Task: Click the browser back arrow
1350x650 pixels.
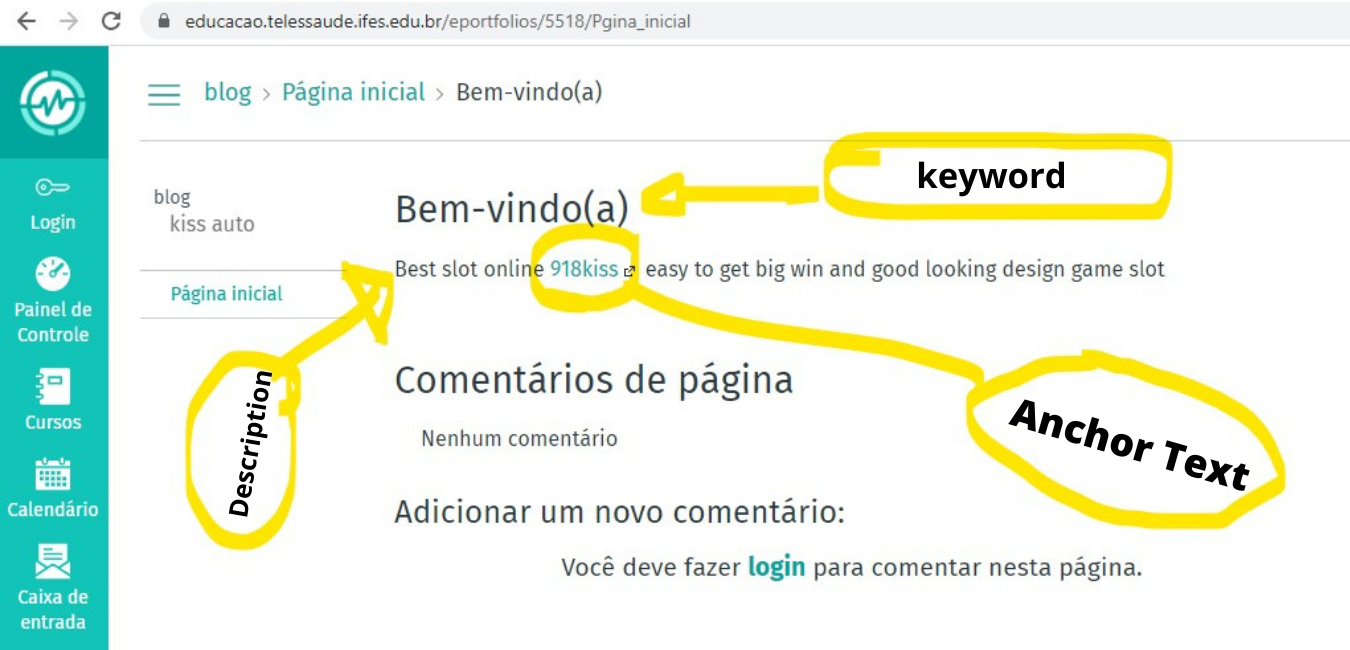Action: coord(26,21)
